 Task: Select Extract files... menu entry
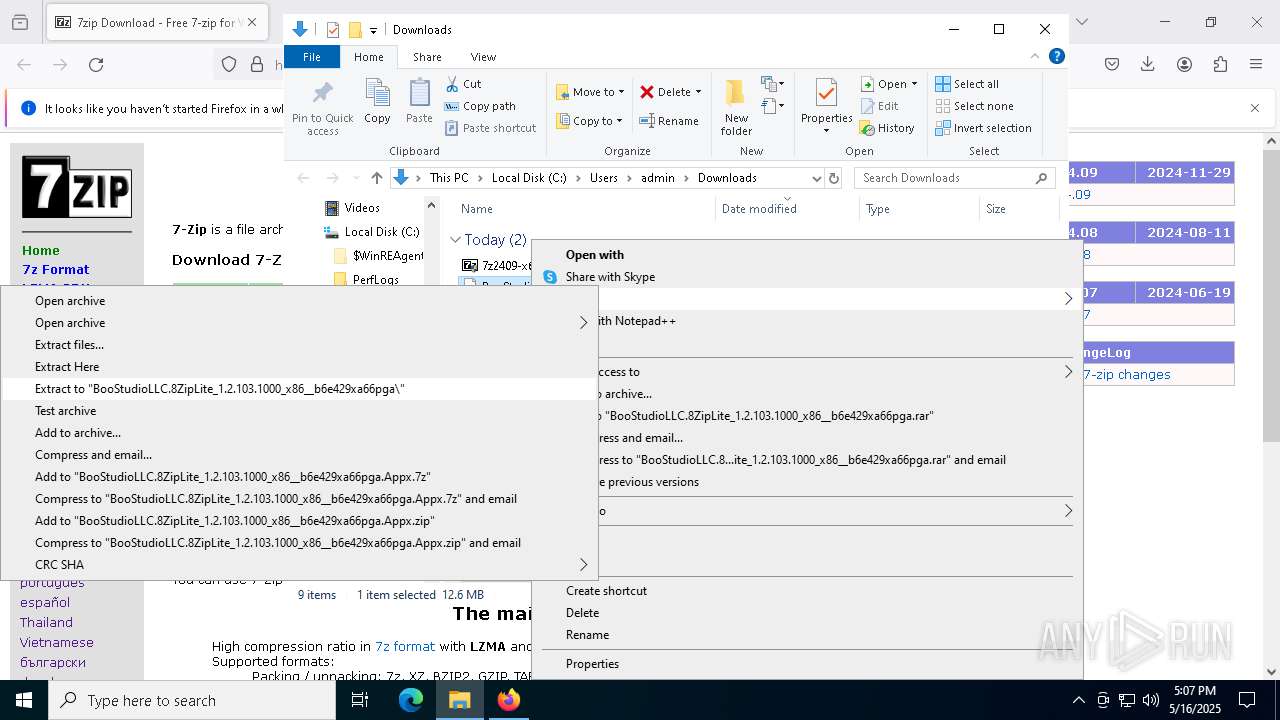click(300, 345)
